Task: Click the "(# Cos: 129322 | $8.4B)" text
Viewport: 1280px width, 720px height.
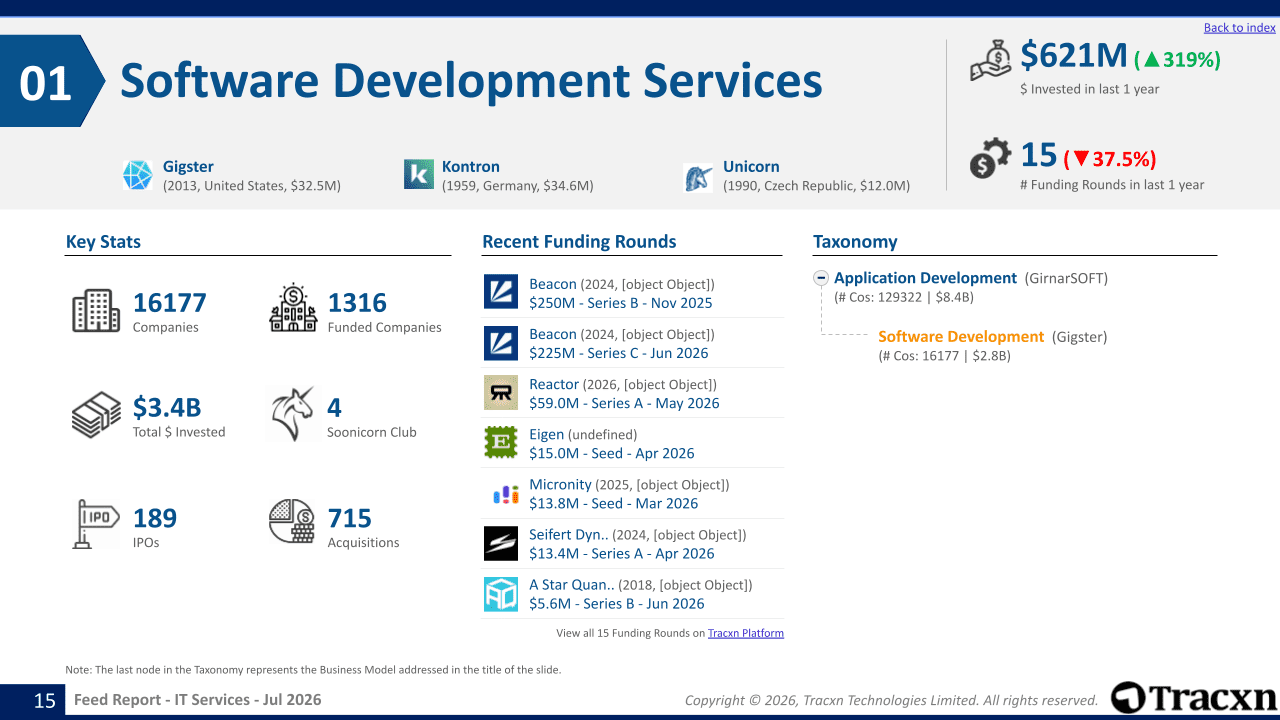Action: click(x=904, y=297)
